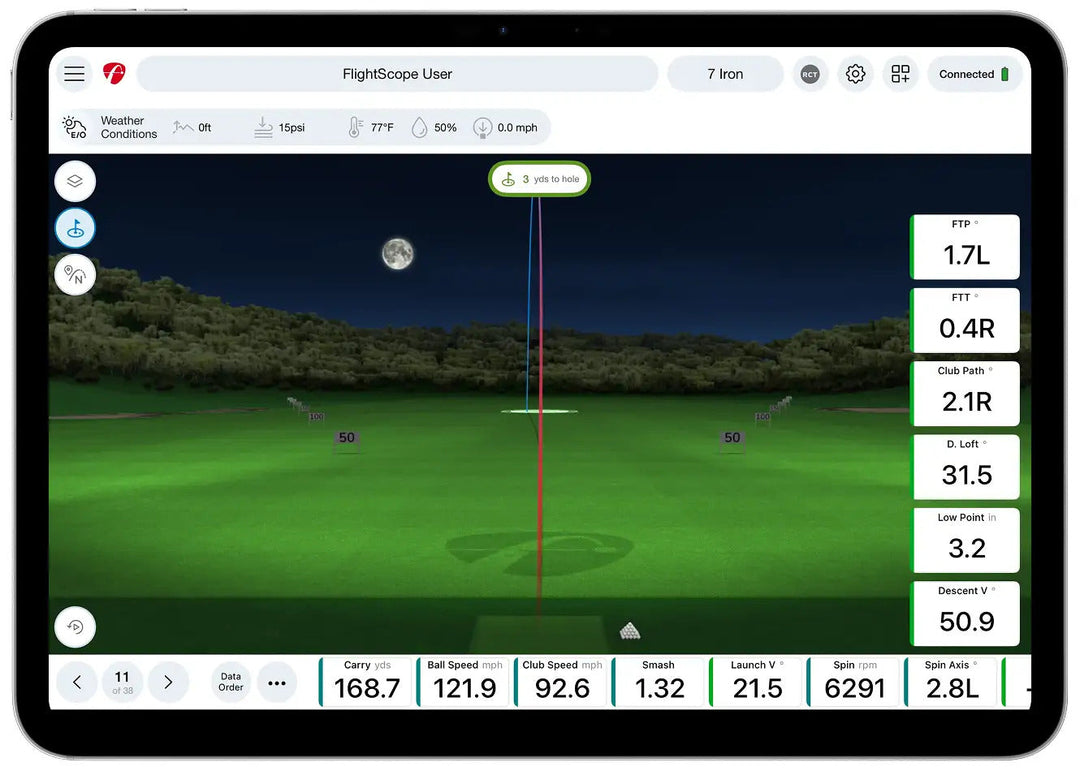Viewport: 1080px width, 771px height.
Task: Open the Data Order button
Action: pyautogui.click(x=231, y=682)
